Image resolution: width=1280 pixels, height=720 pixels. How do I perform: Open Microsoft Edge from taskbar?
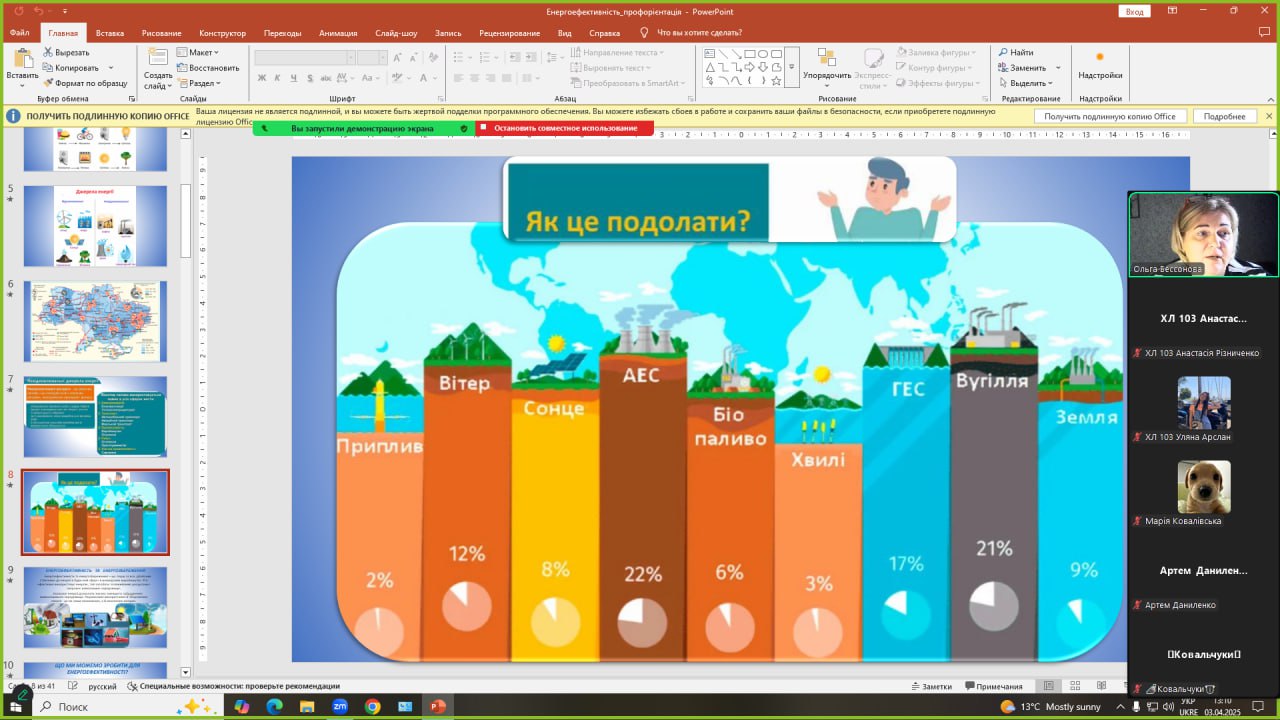[275, 706]
